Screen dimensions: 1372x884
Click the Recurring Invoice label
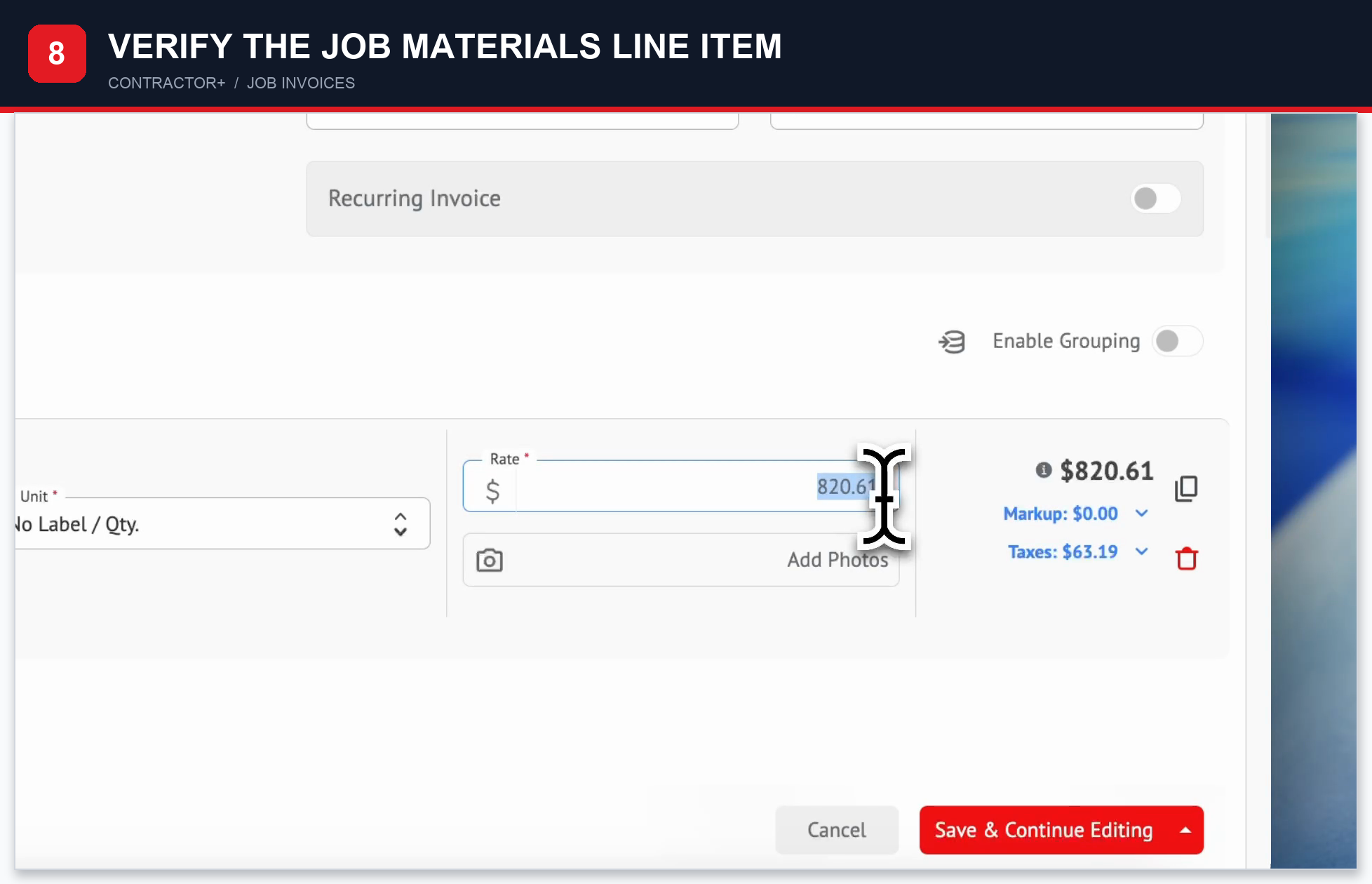(x=415, y=199)
